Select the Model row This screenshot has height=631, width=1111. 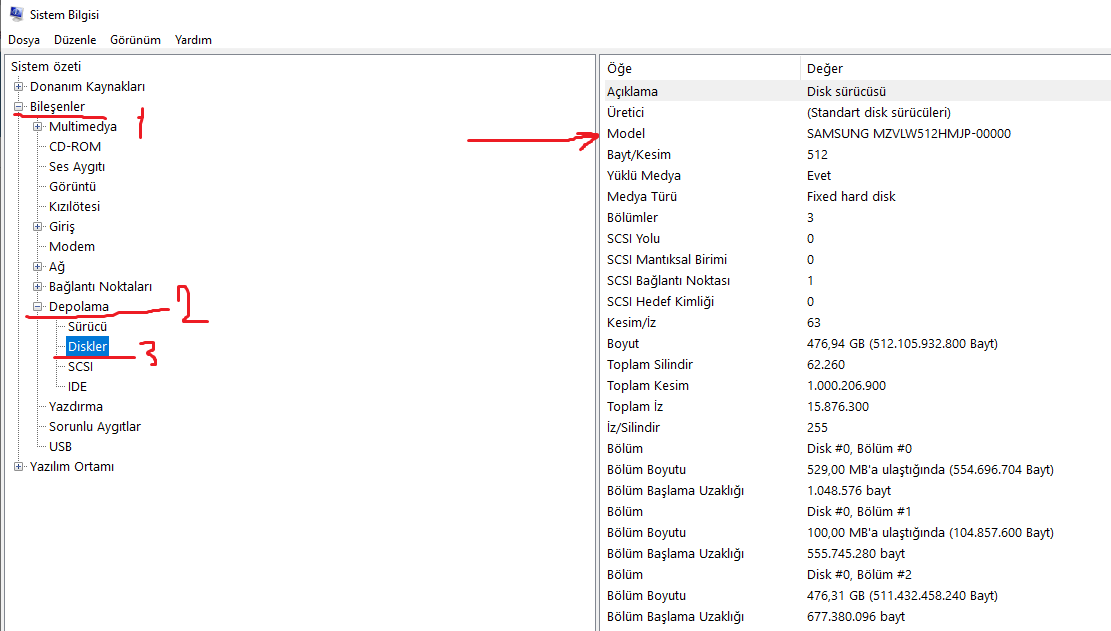pyautogui.click(x=855, y=134)
